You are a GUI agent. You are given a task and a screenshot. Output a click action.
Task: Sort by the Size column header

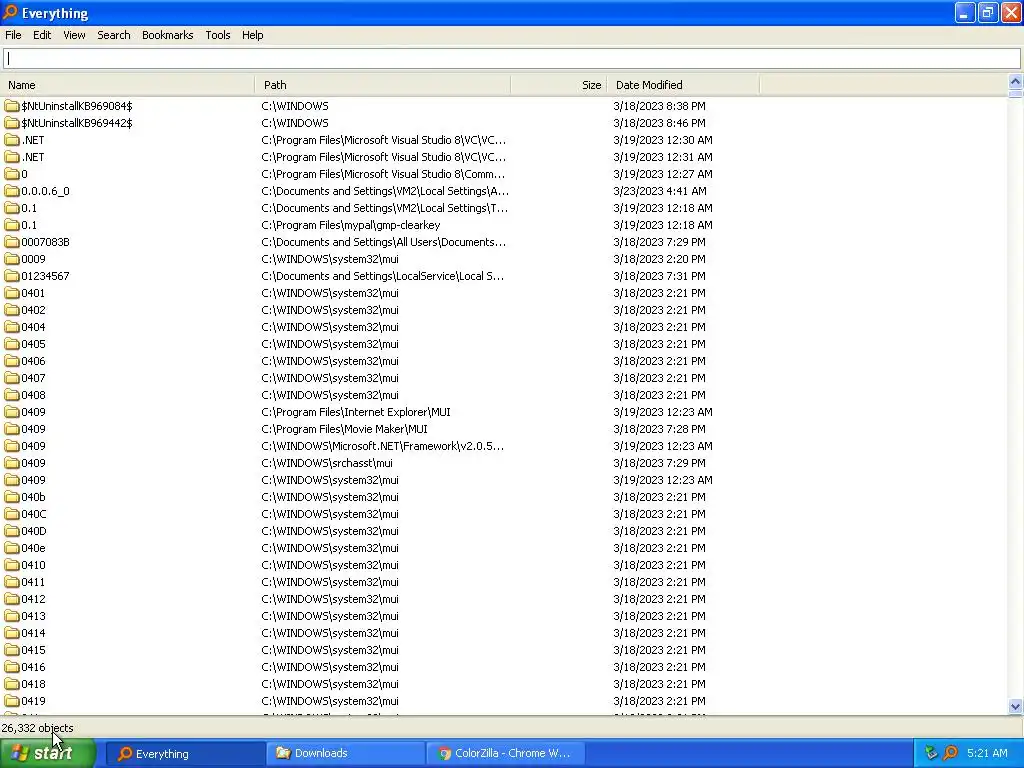coord(558,85)
